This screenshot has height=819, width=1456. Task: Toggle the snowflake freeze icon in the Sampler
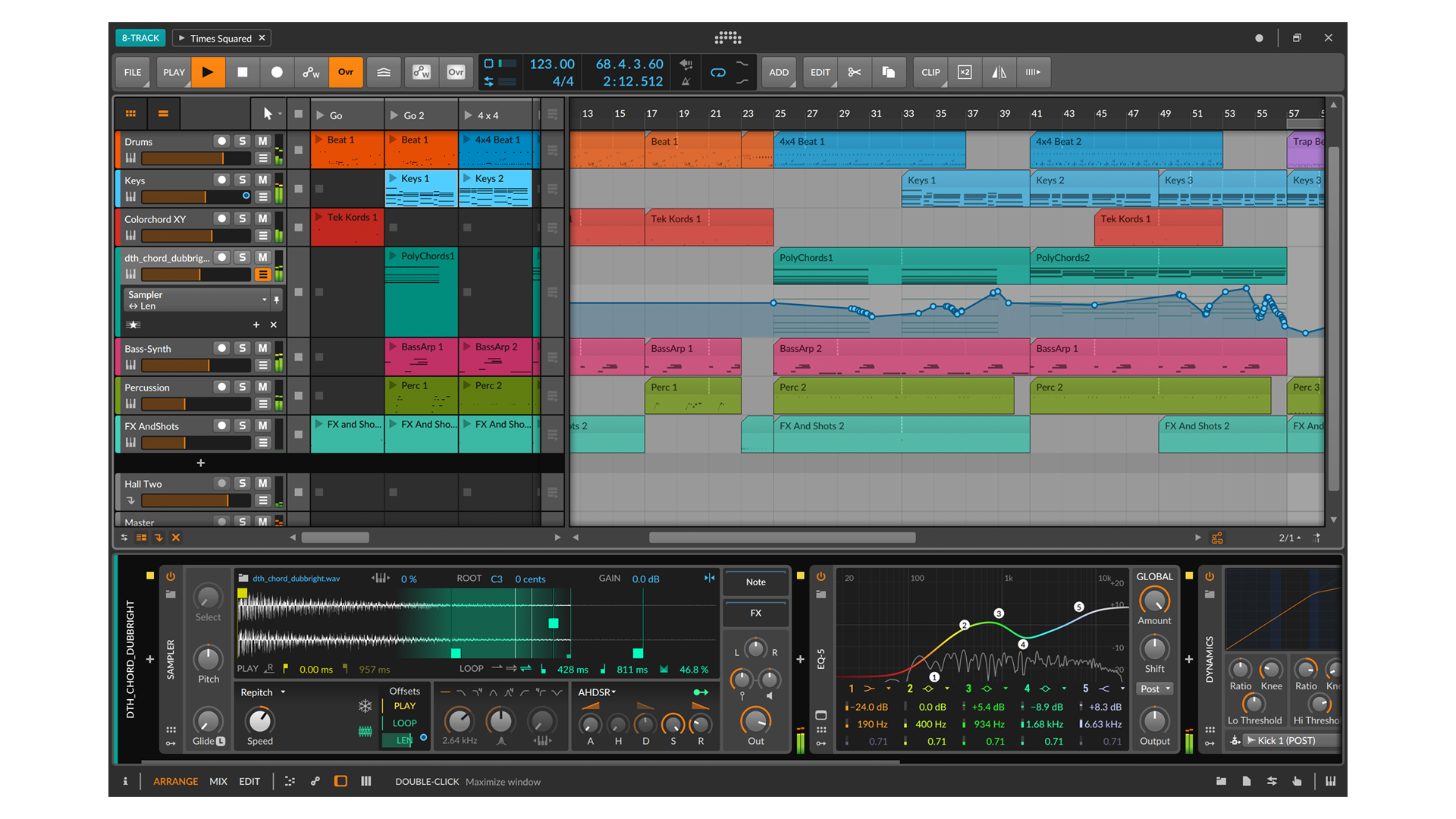[x=365, y=705]
